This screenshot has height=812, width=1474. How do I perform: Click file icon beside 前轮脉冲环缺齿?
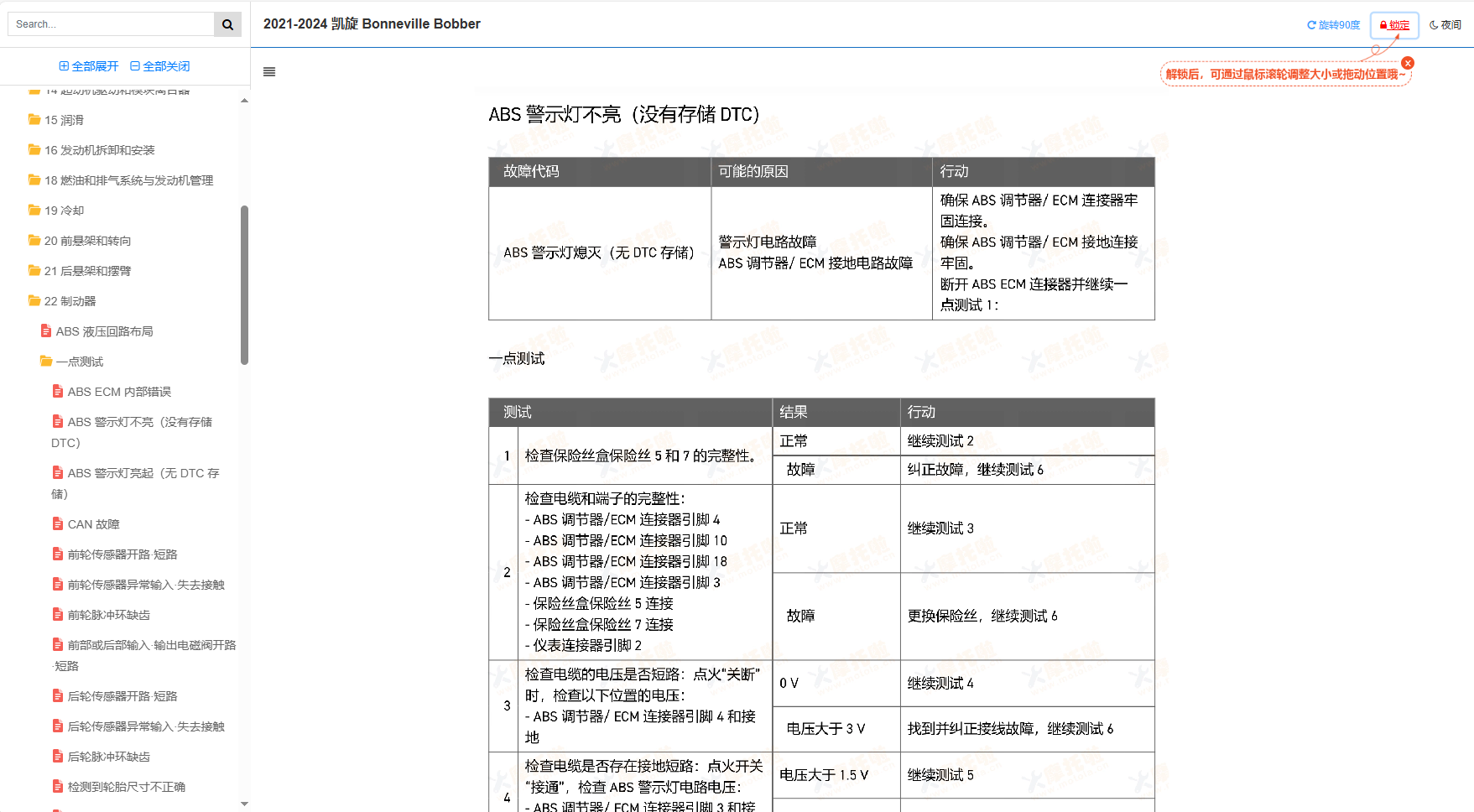(58, 615)
